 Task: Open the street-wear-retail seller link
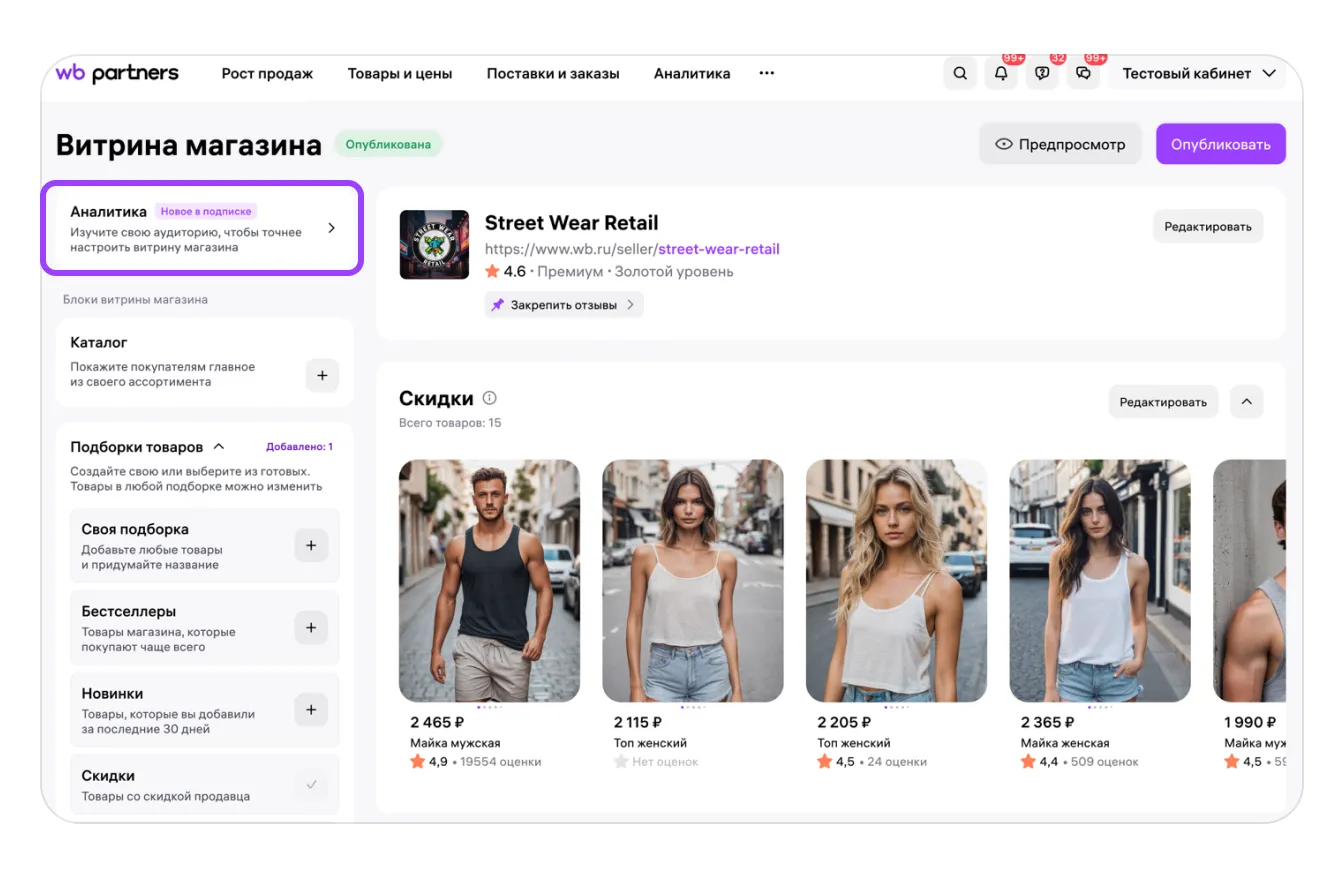tap(718, 249)
